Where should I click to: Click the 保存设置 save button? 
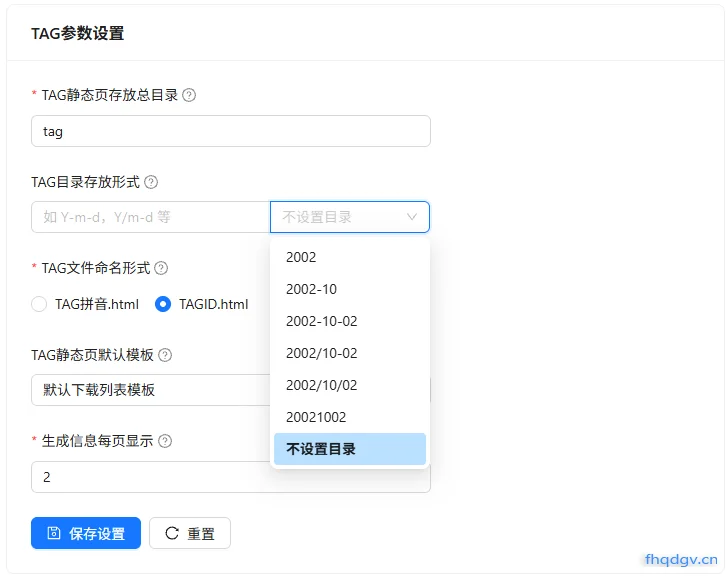coord(86,533)
